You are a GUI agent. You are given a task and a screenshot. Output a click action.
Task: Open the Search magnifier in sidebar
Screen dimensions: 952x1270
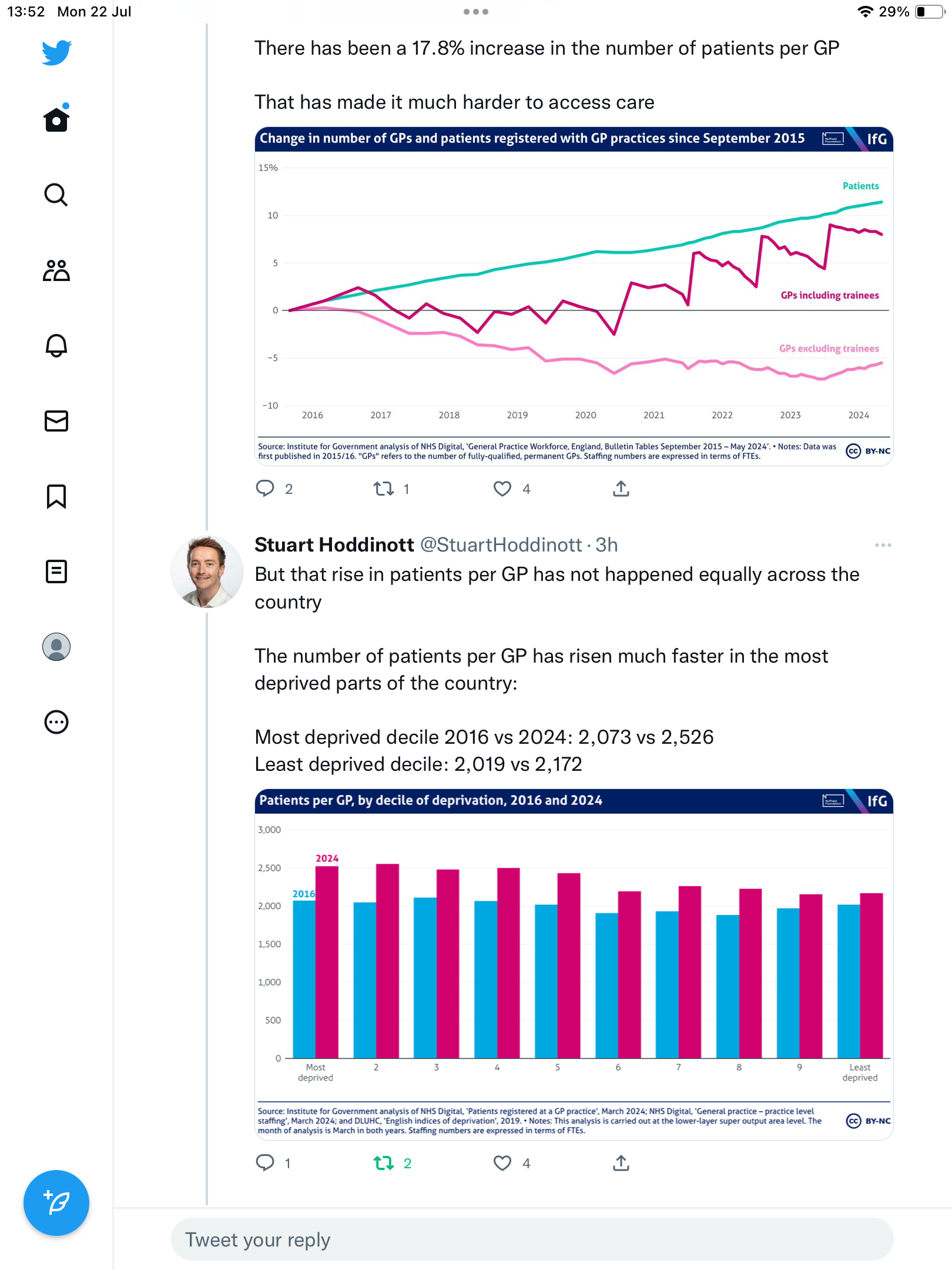pos(56,195)
